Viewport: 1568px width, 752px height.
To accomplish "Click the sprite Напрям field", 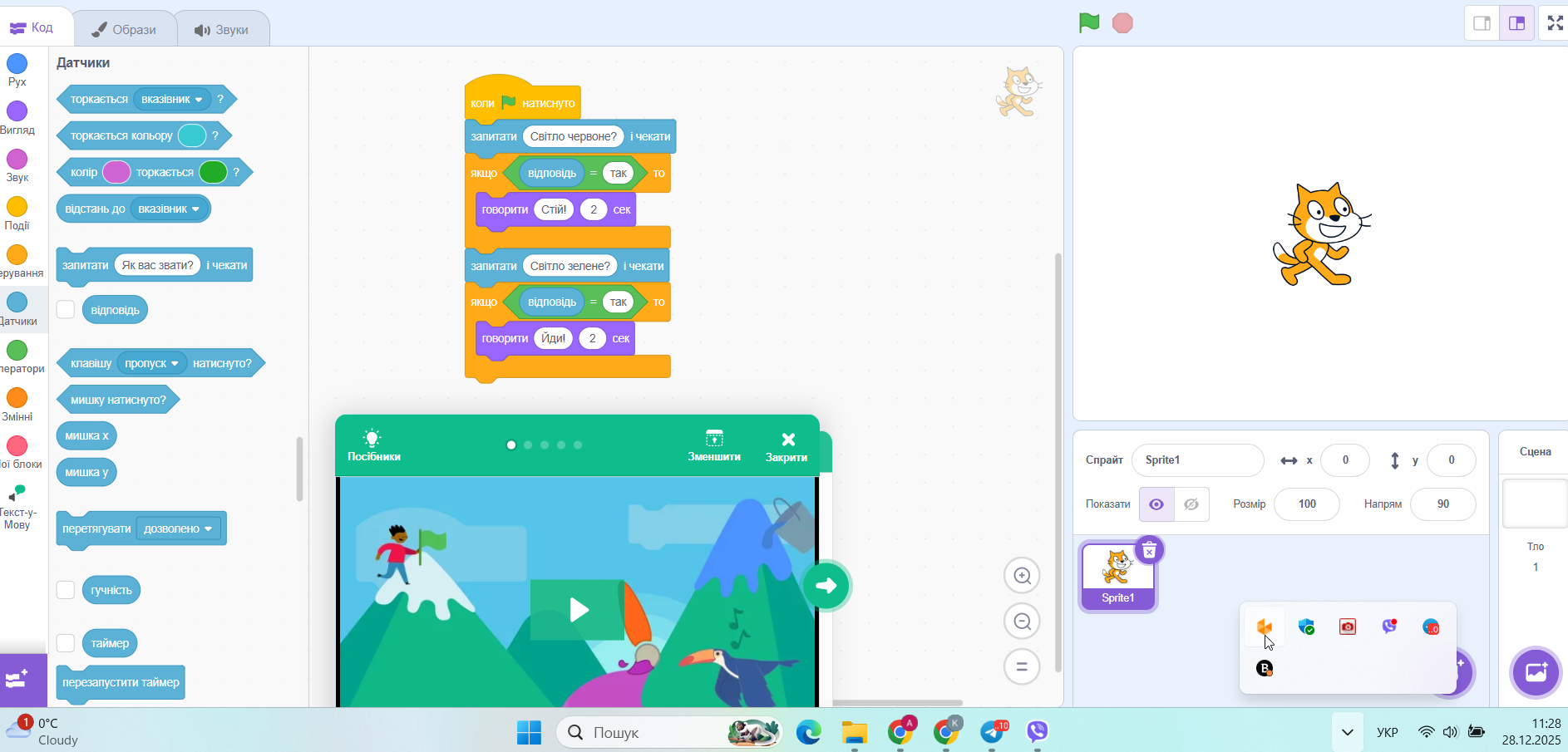I will tap(1443, 504).
